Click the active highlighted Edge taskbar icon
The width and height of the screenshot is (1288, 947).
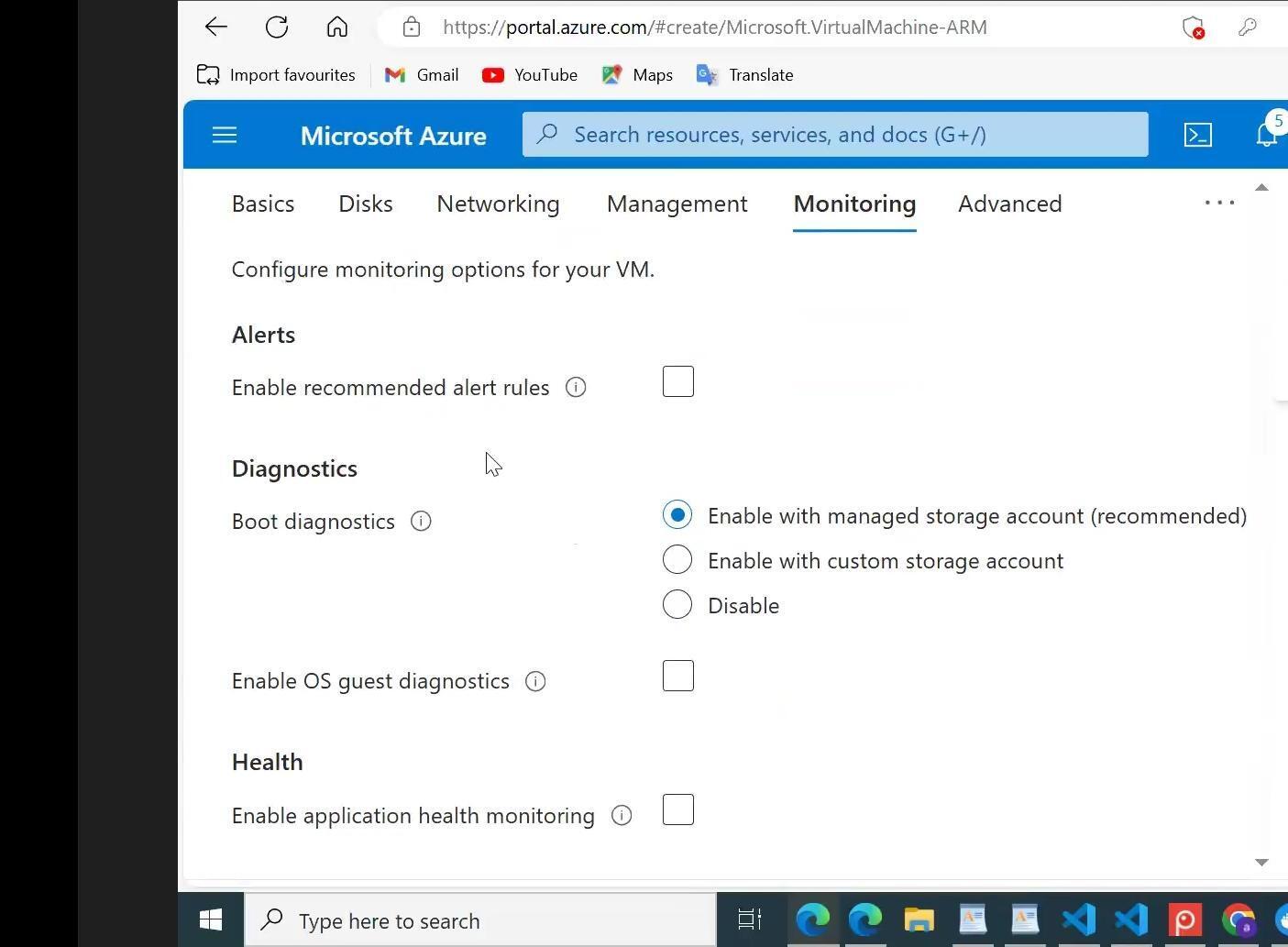click(812, 919)
